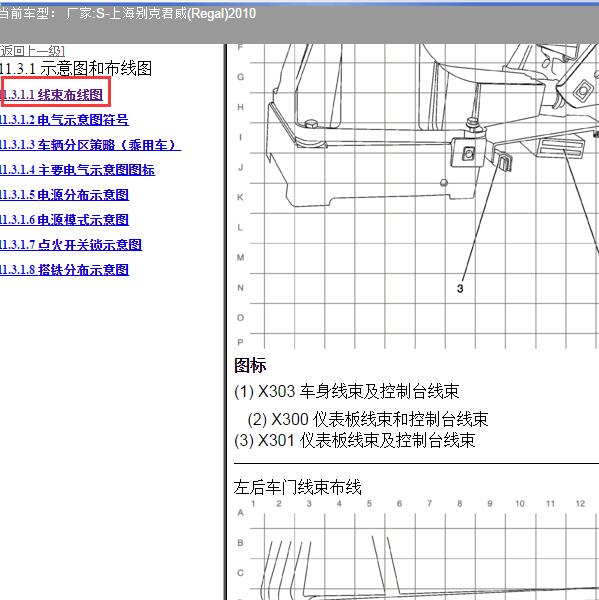This screenshot has height=600, width=599.
Task: Open 11.3.1.5 电源分布示意图 link
Action: tap(64, 195)
